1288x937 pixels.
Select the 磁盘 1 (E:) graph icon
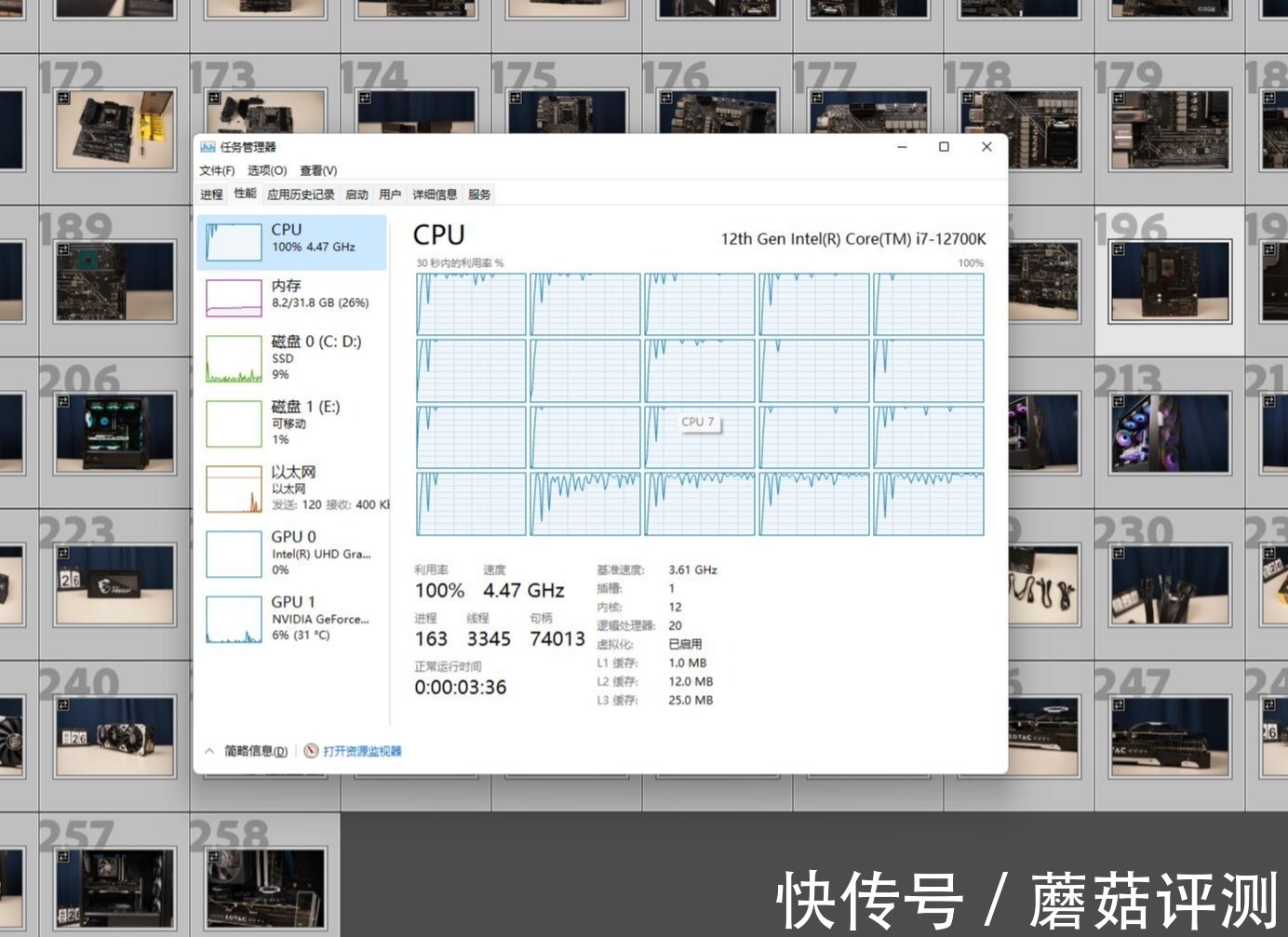[234, 424]
